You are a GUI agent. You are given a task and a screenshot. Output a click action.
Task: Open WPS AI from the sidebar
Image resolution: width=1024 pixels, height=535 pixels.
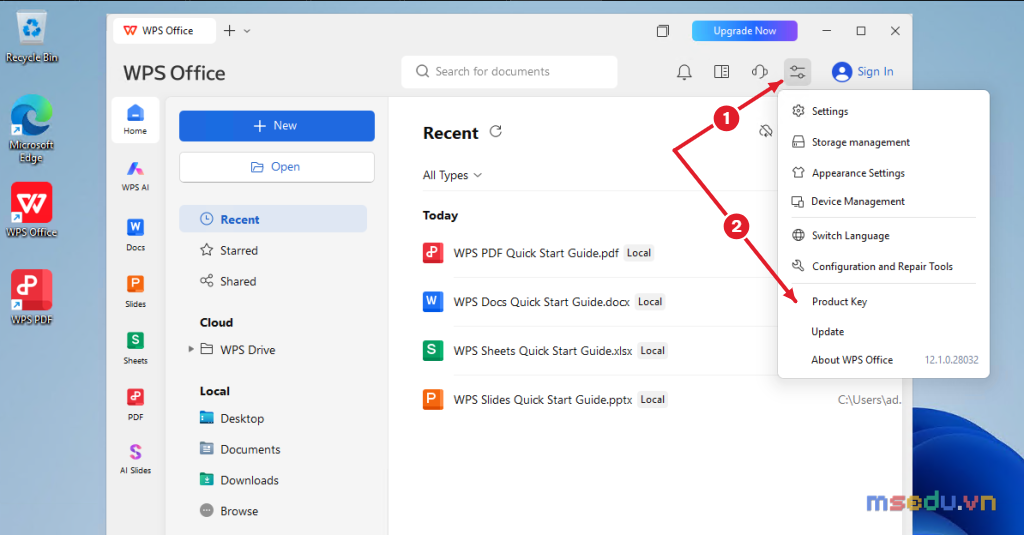click(x=135, y=176)
